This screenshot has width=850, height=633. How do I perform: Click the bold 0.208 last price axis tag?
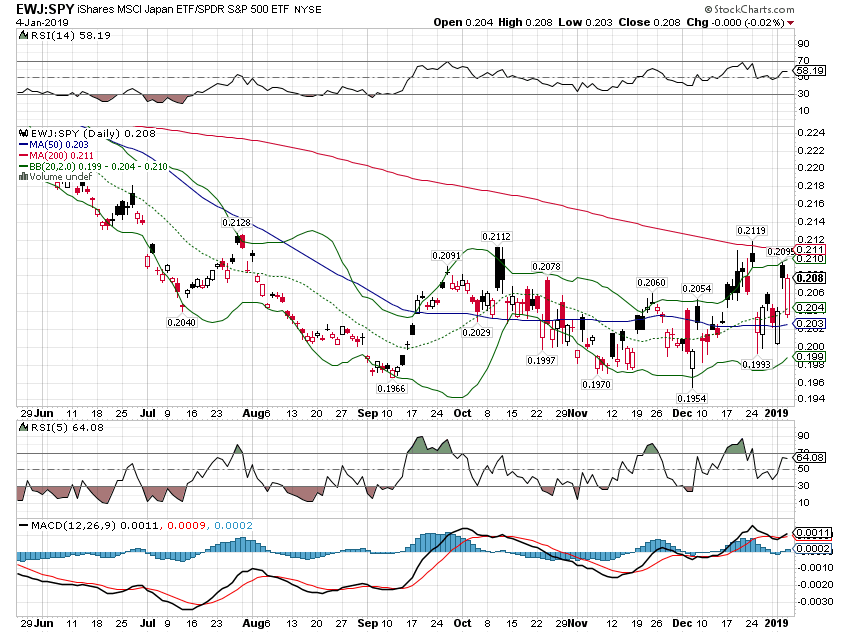point(811,278)
